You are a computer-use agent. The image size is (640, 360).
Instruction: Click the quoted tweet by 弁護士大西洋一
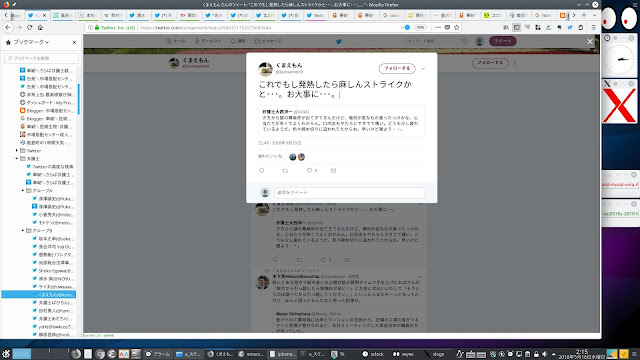(x=341, y=121)
